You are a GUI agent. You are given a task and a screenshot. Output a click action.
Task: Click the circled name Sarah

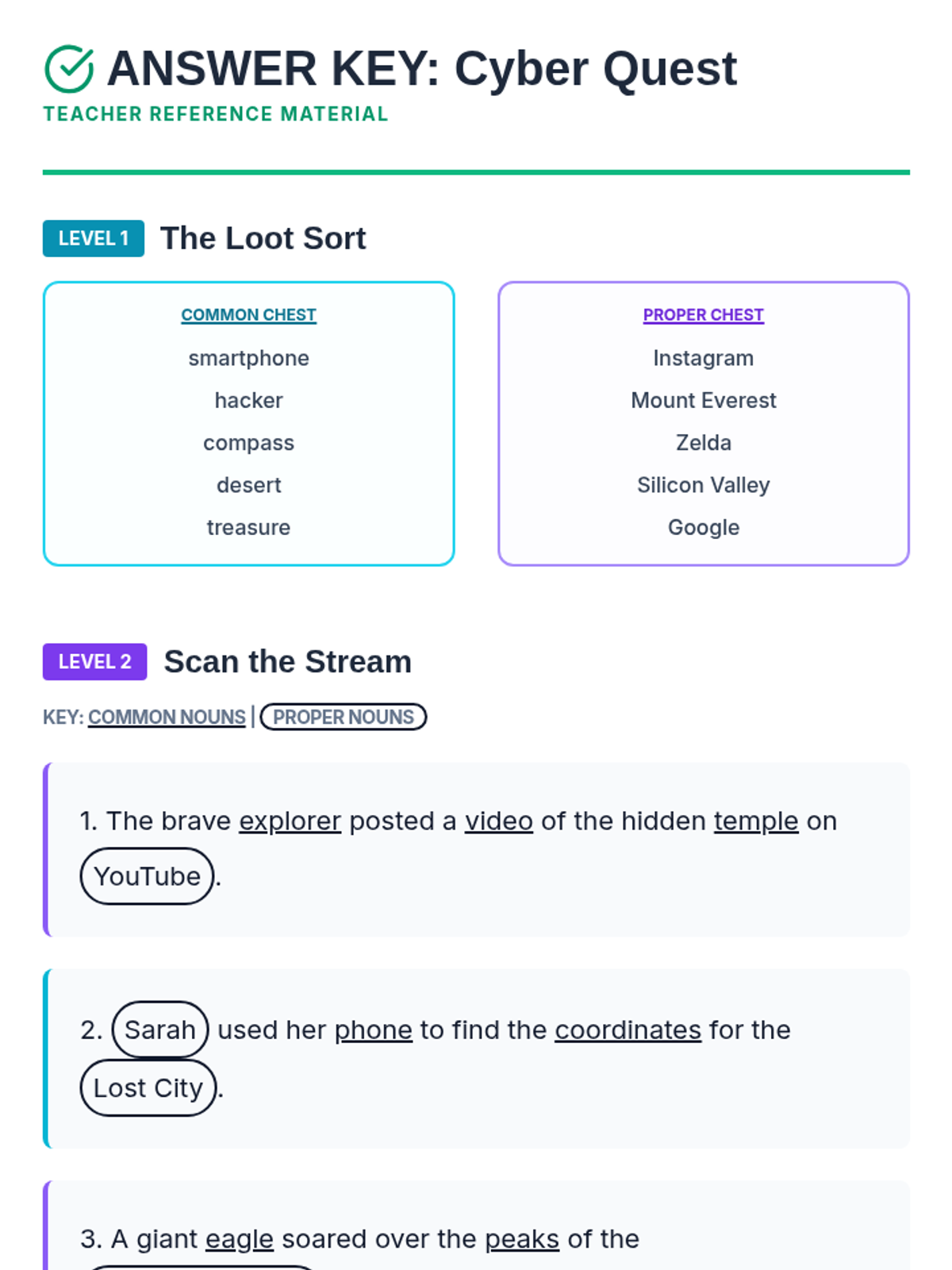click(x=160, y=1029)
